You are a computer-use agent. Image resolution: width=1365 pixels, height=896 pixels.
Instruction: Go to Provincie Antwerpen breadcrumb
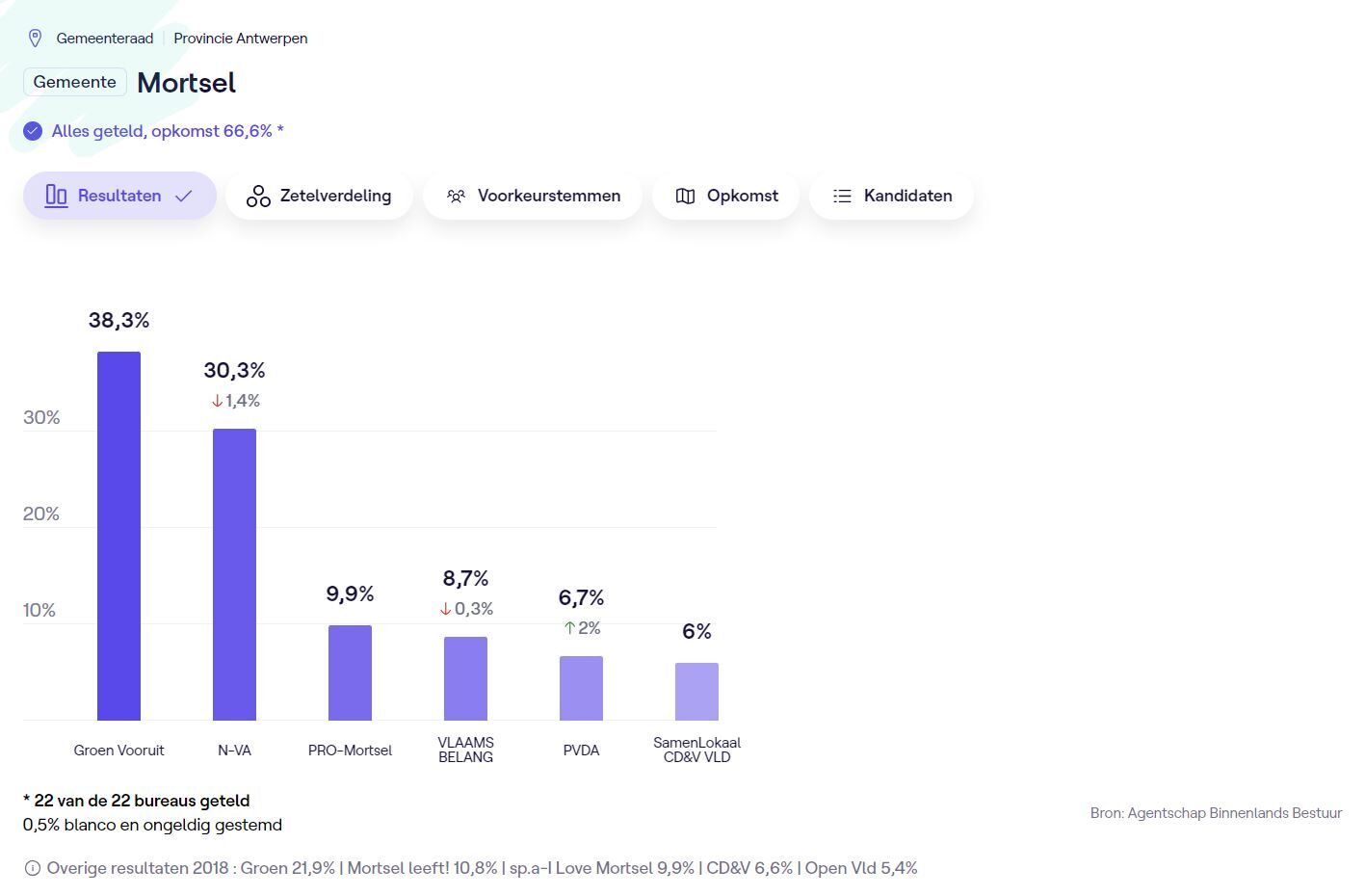(x=241, y=39)
